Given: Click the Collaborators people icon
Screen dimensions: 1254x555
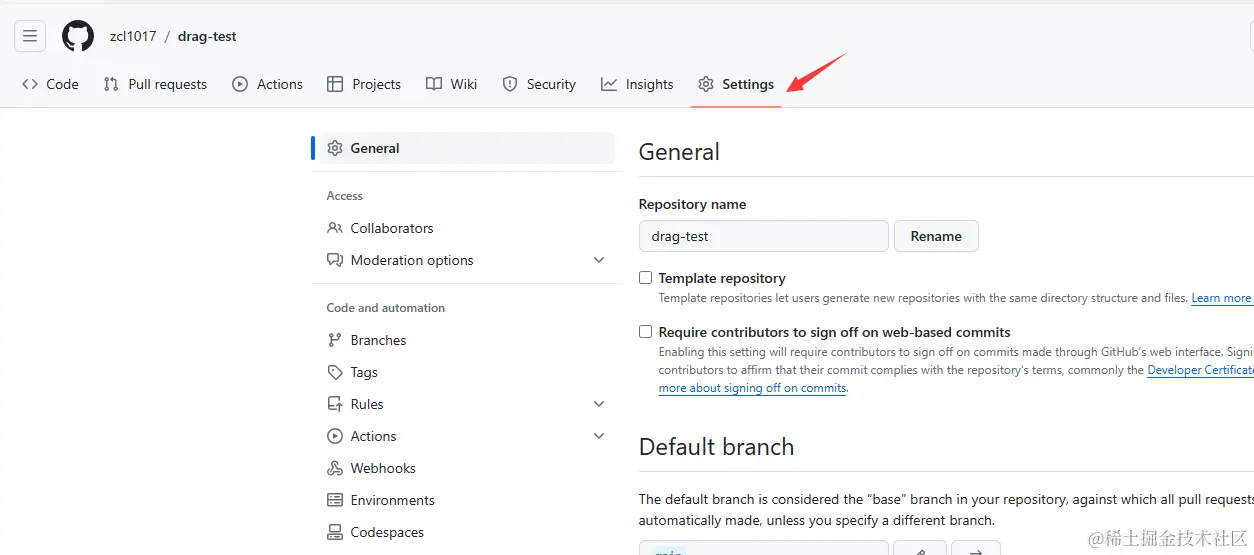Looking at the screenshot, I should coord(335,228).
